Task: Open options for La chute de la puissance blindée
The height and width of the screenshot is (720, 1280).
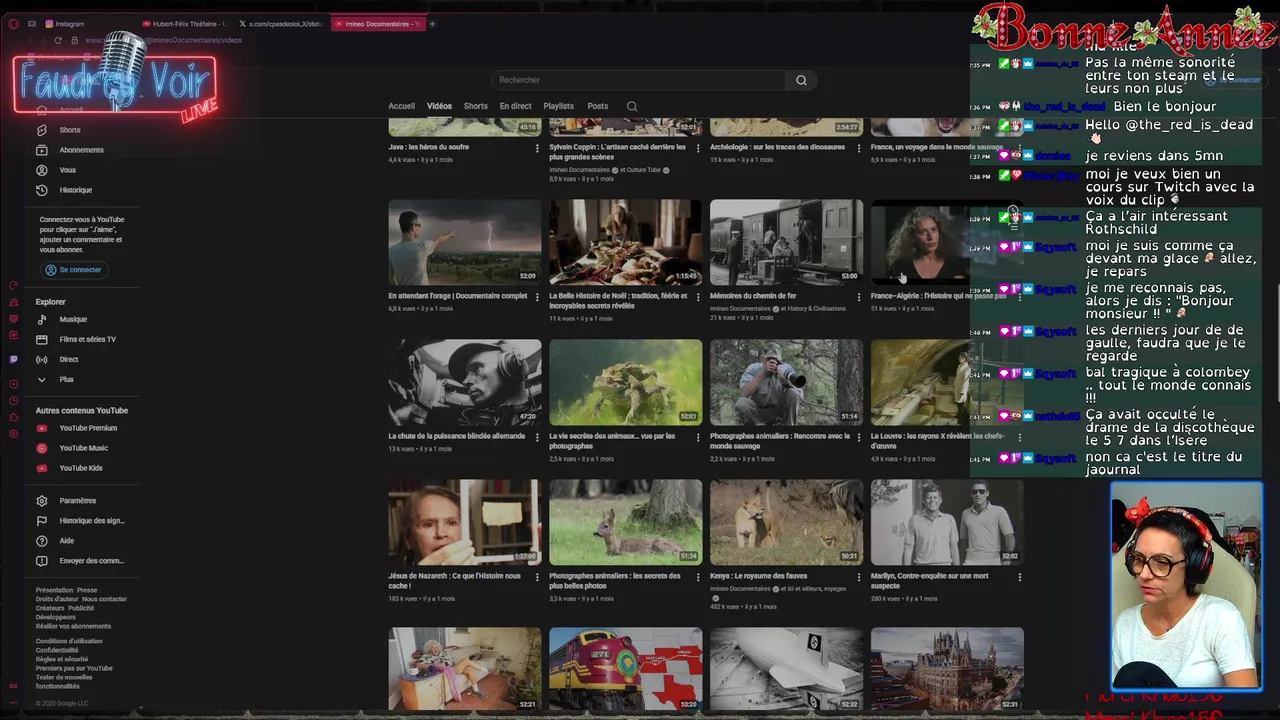Action: point(537,436)
